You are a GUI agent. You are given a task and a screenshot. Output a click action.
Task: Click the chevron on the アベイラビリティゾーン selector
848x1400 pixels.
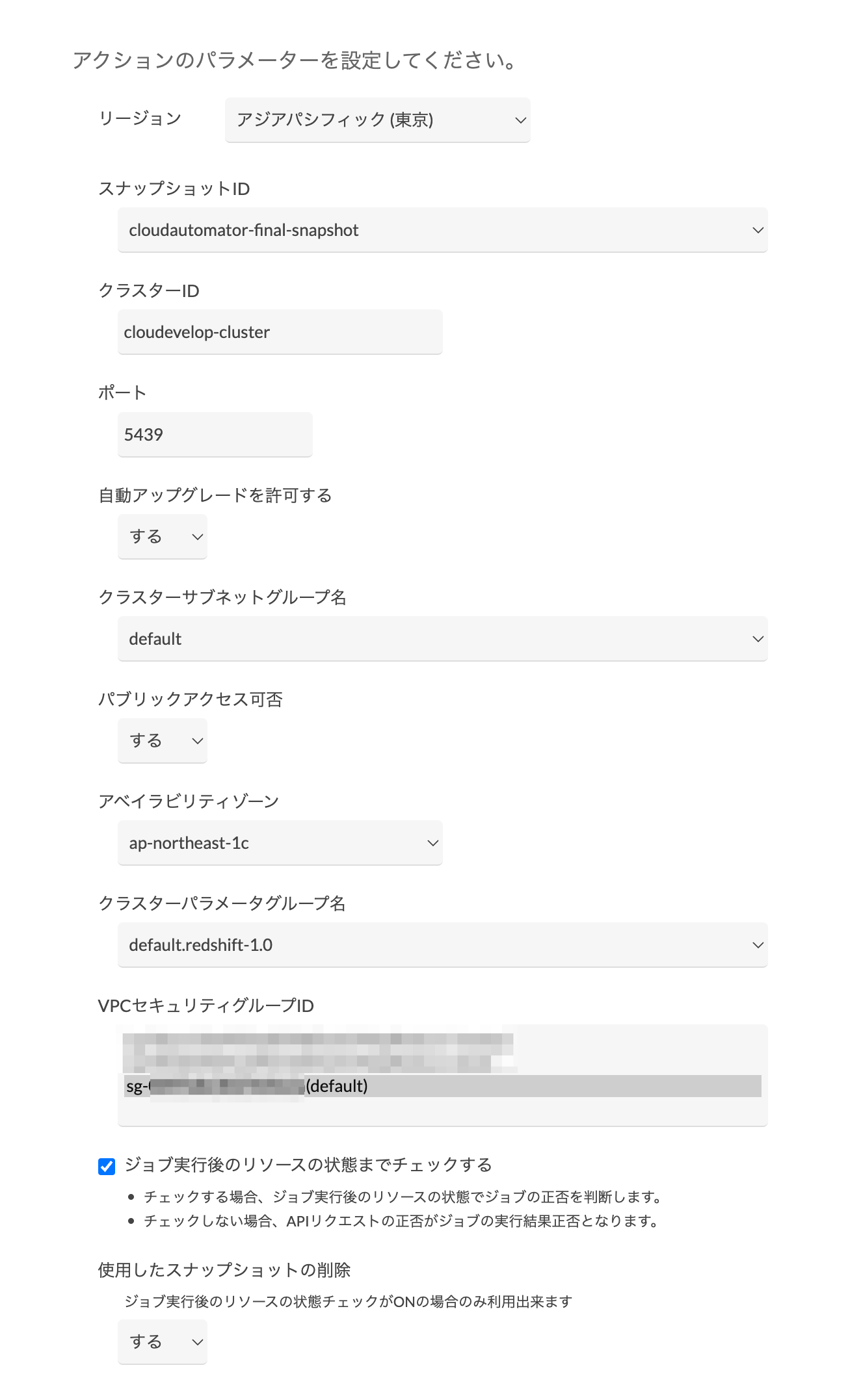pos(432,842)
